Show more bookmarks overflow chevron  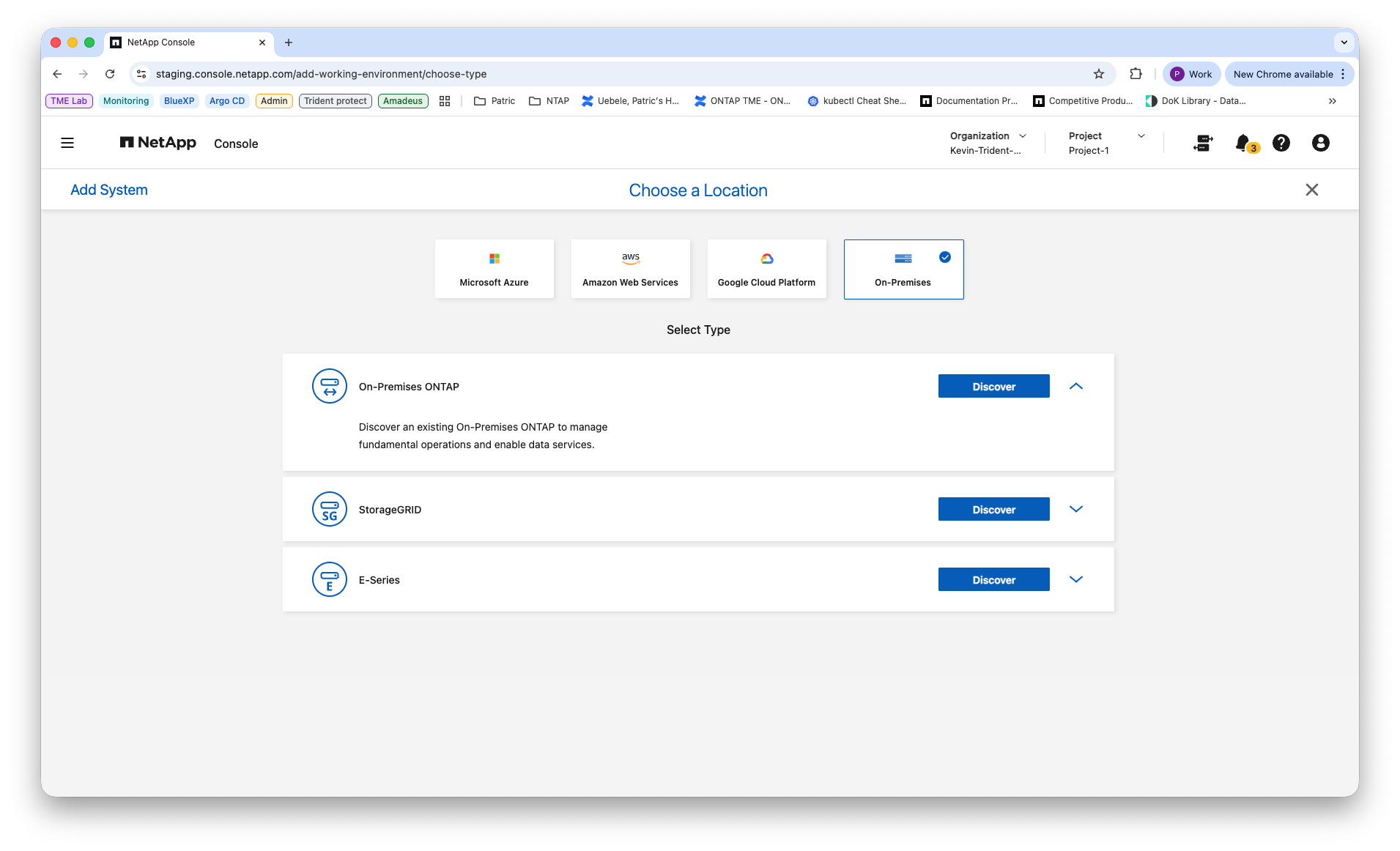(1332, 101)
